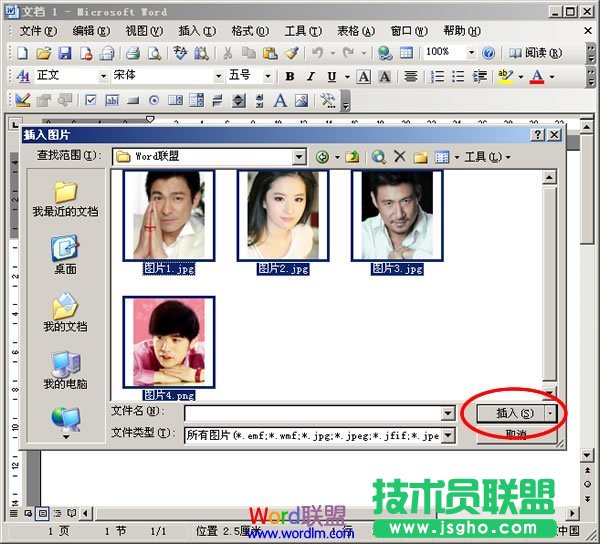Click the Format Painter brush icon
This screenshot has width=600, height=544.
pyautogui.click(x=291, y=52)
